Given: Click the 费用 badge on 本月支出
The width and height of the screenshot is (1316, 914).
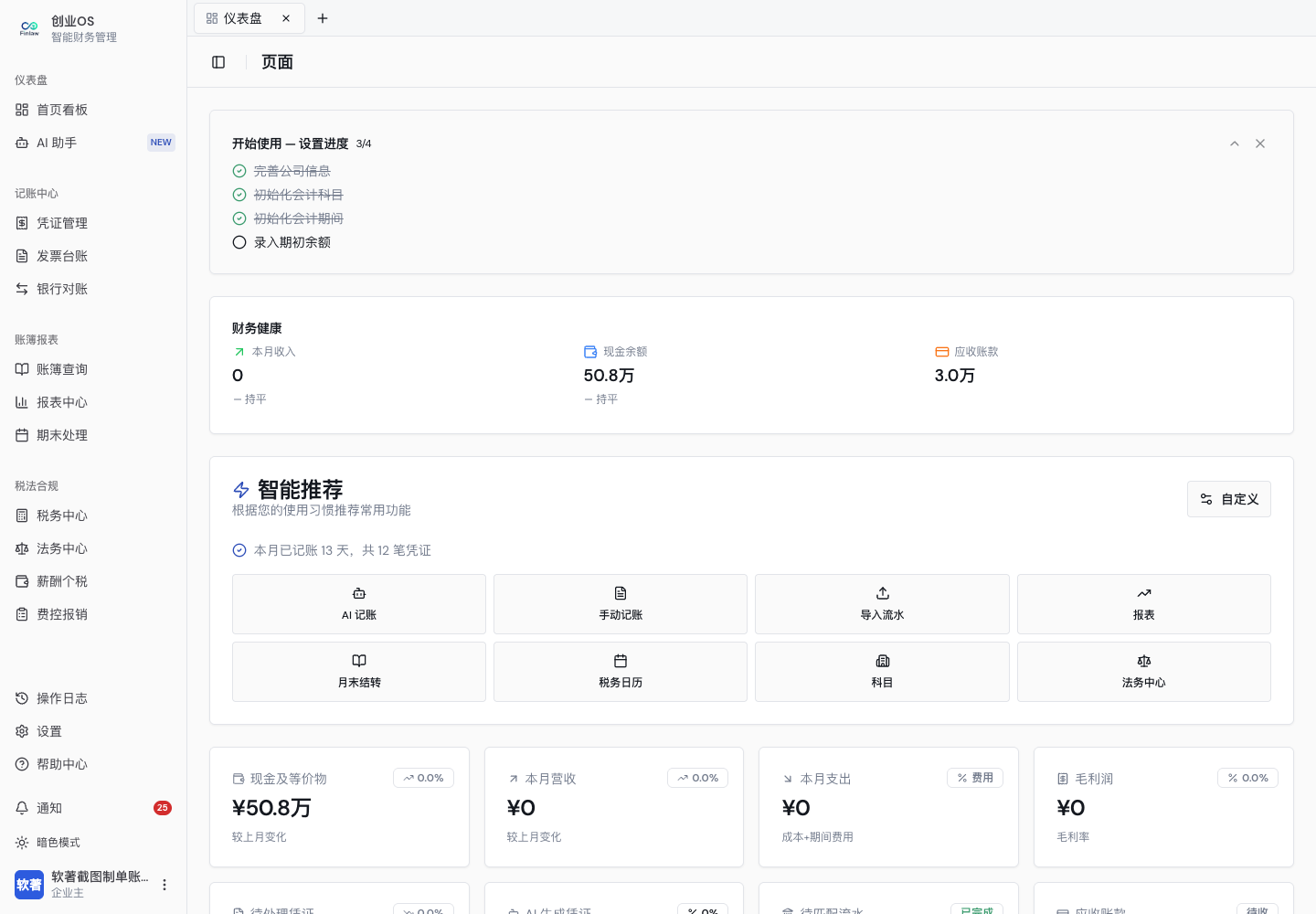Looking at the screenshot, I should tap(975, 778).
